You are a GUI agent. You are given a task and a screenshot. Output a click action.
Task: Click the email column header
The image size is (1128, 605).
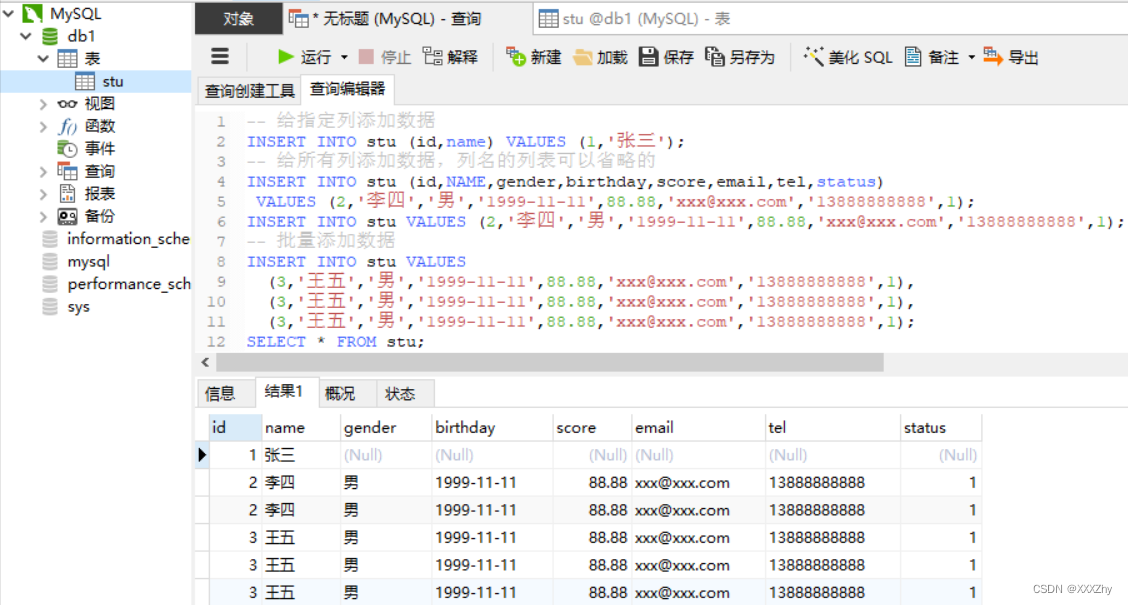pos(698,427)
